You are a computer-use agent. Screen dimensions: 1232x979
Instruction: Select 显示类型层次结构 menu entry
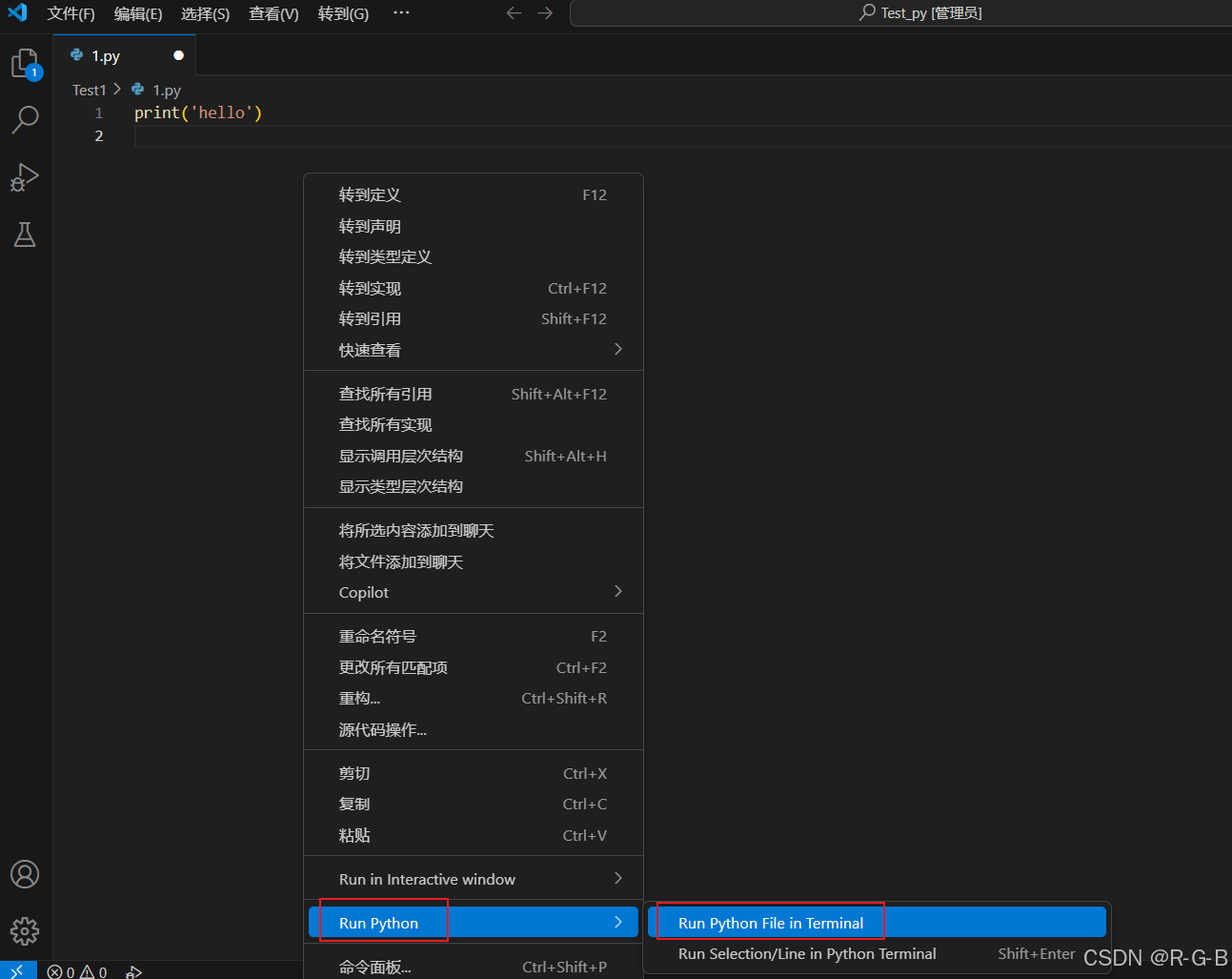pos(474,486)
